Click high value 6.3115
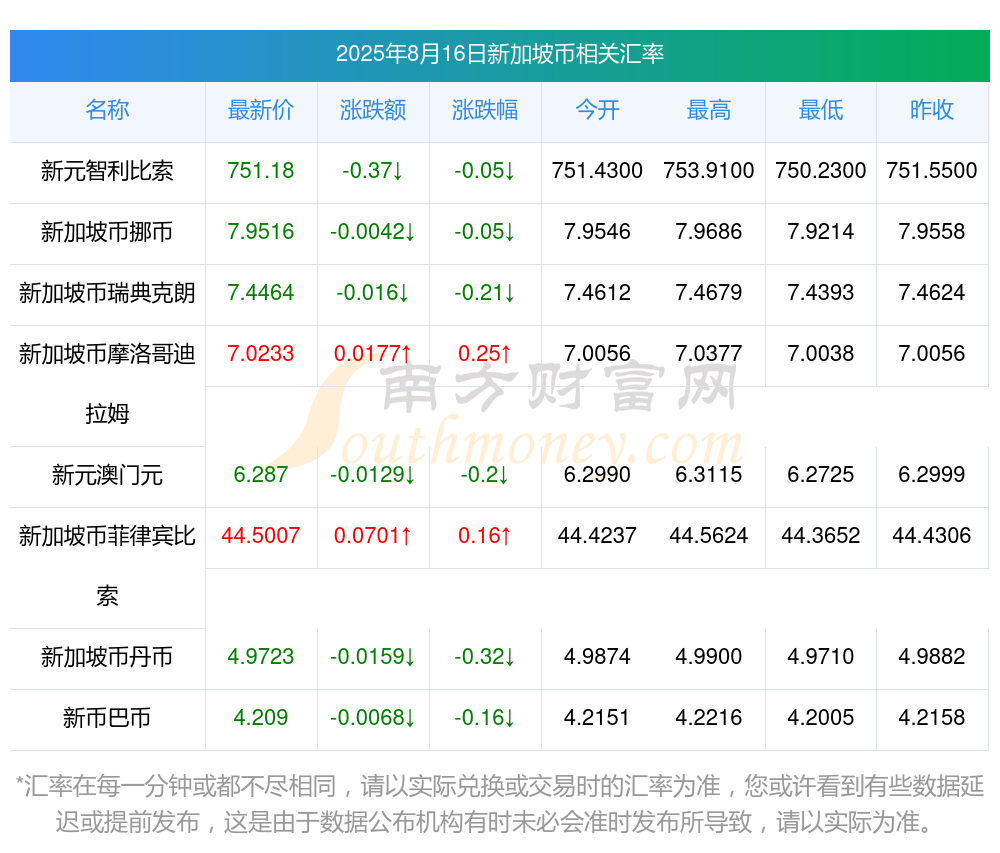The image size is (1000, 853). pyautogui.click(x=709, y=474)
